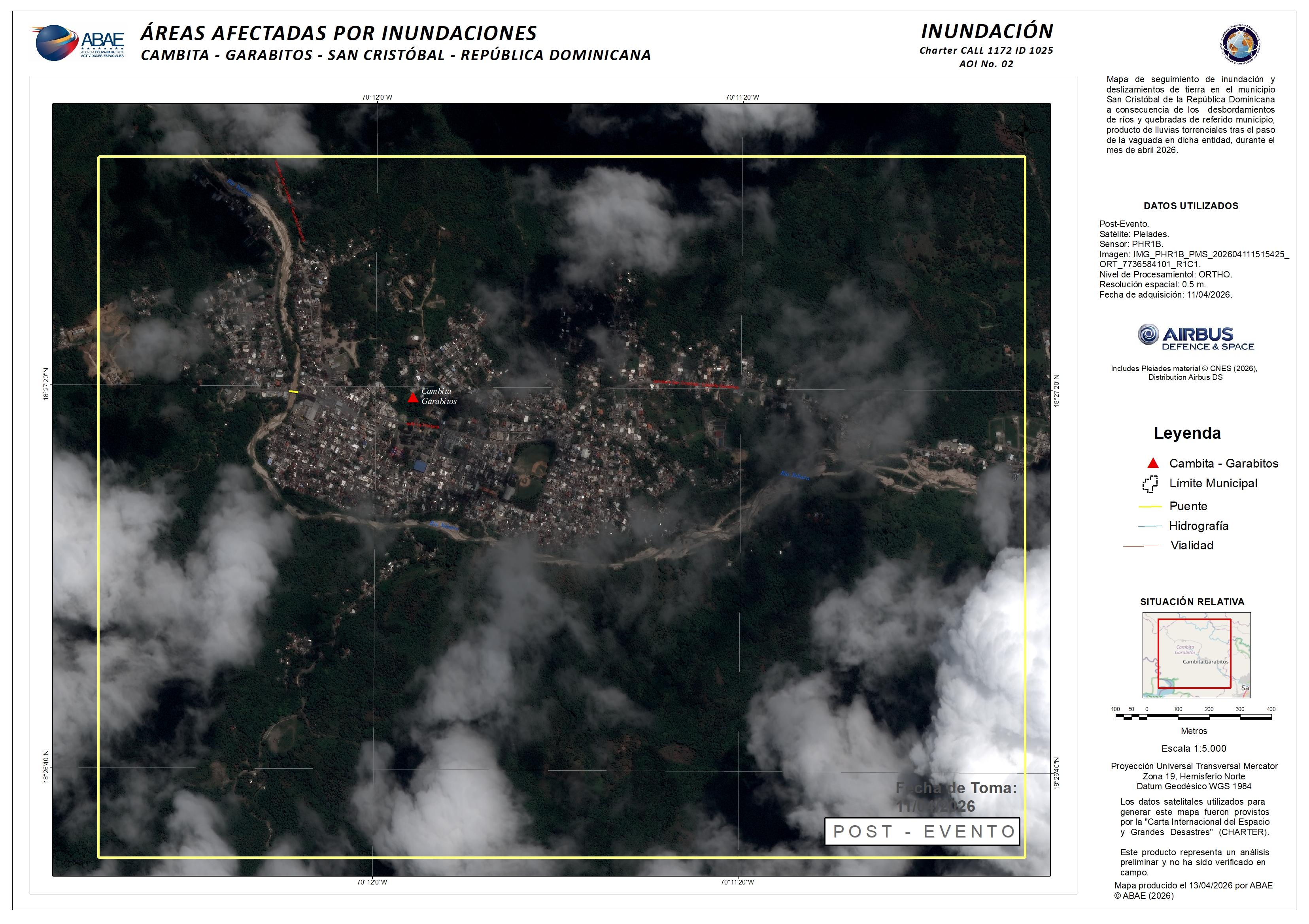Click the Límite Municipal dashed legend symbol
Screen dimensions: 1309x924
pyautogui.click(x=1150, y=484)
